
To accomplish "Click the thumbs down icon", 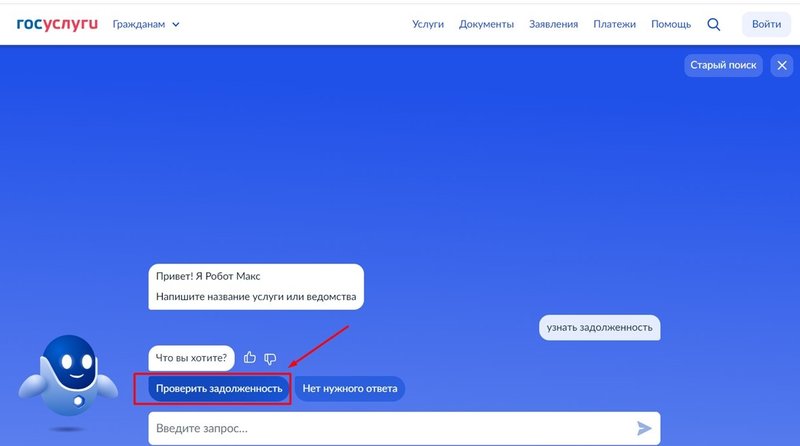I will click(x=270, y=359).
